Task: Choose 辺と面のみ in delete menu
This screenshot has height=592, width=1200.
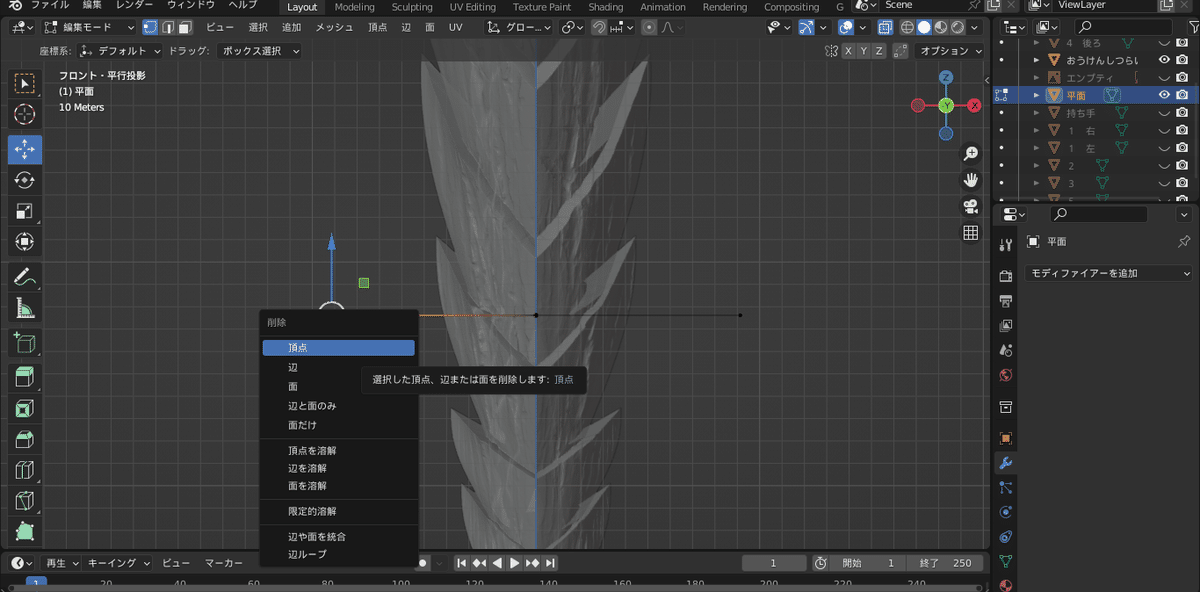Action: click(338, 406)
